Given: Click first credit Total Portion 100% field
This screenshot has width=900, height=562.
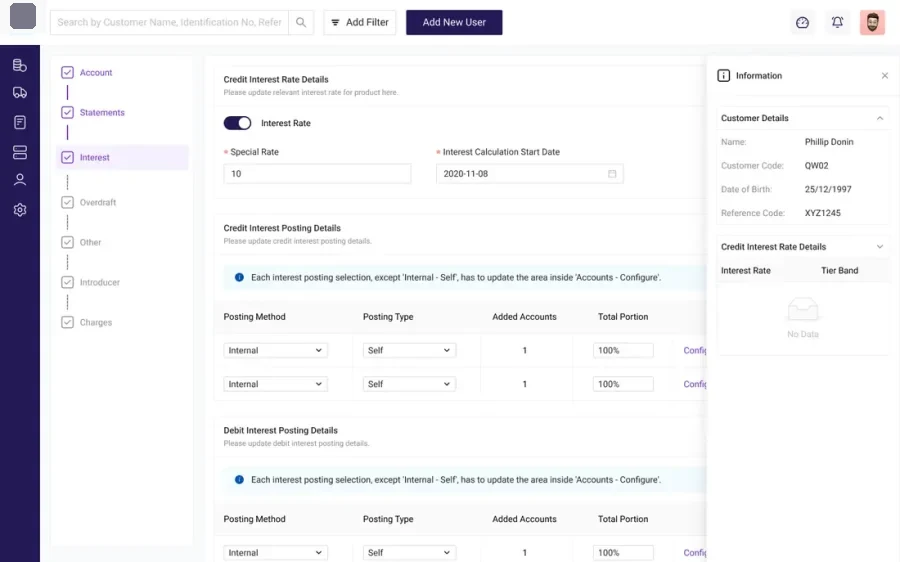Looking at the screenshot, I should click(623, 350).
